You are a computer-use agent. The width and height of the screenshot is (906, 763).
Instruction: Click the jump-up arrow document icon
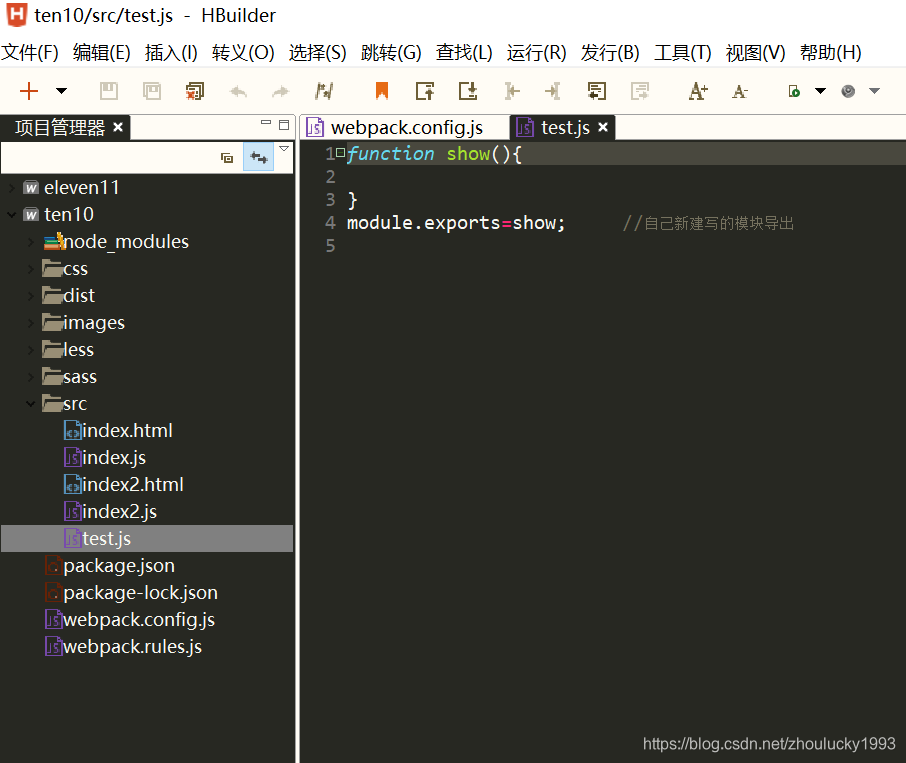coord(425,91)
